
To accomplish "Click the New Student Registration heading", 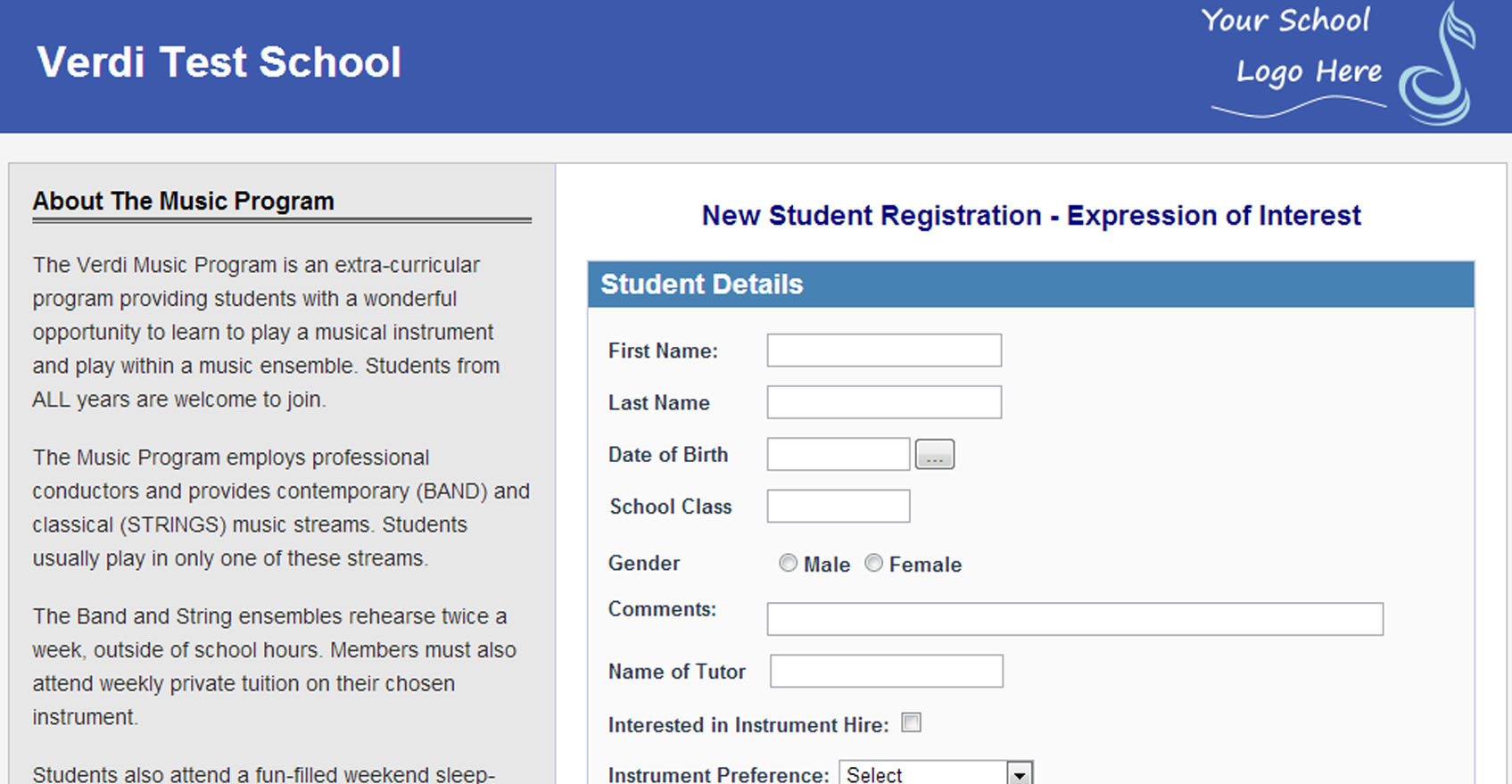I will (x=1030, y=216).
